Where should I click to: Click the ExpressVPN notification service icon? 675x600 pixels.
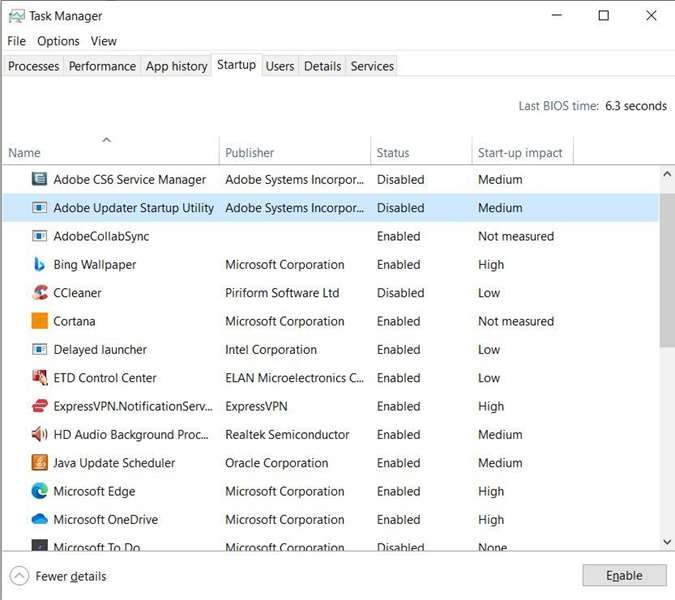(x=40, y=406)
